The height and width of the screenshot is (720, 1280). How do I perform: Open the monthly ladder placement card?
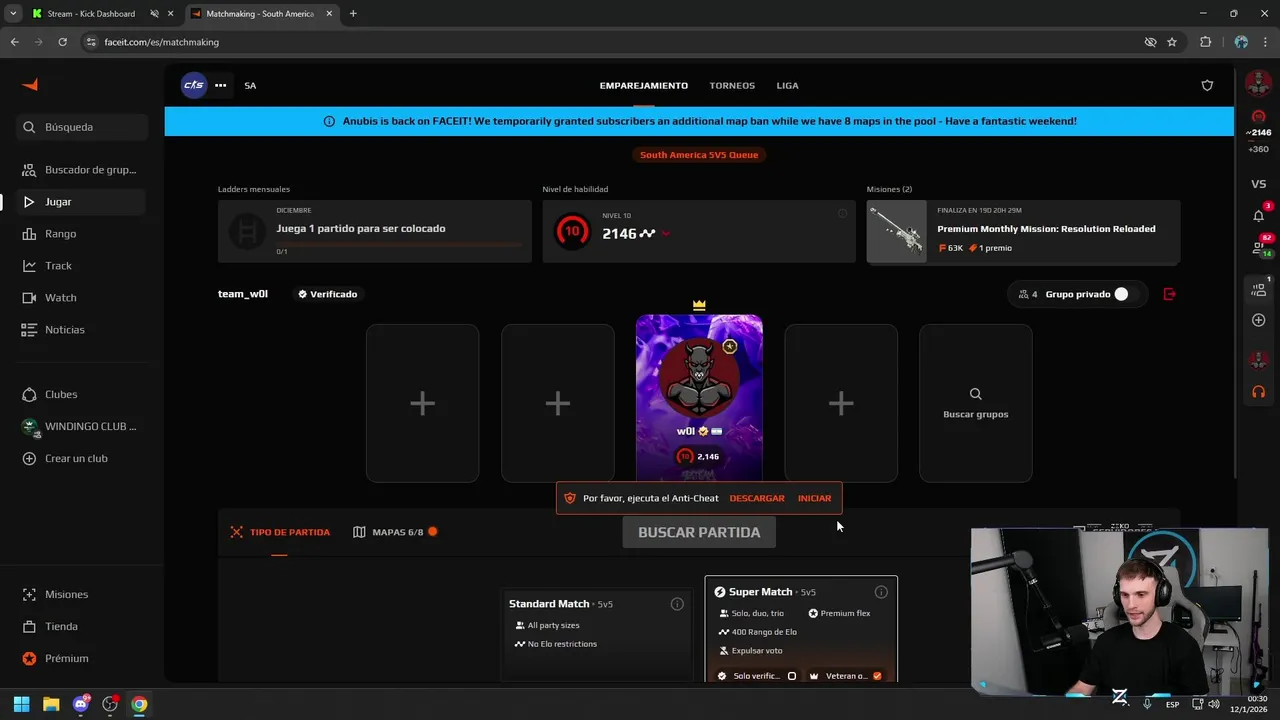pyautogui.click(x=375, y=231)
